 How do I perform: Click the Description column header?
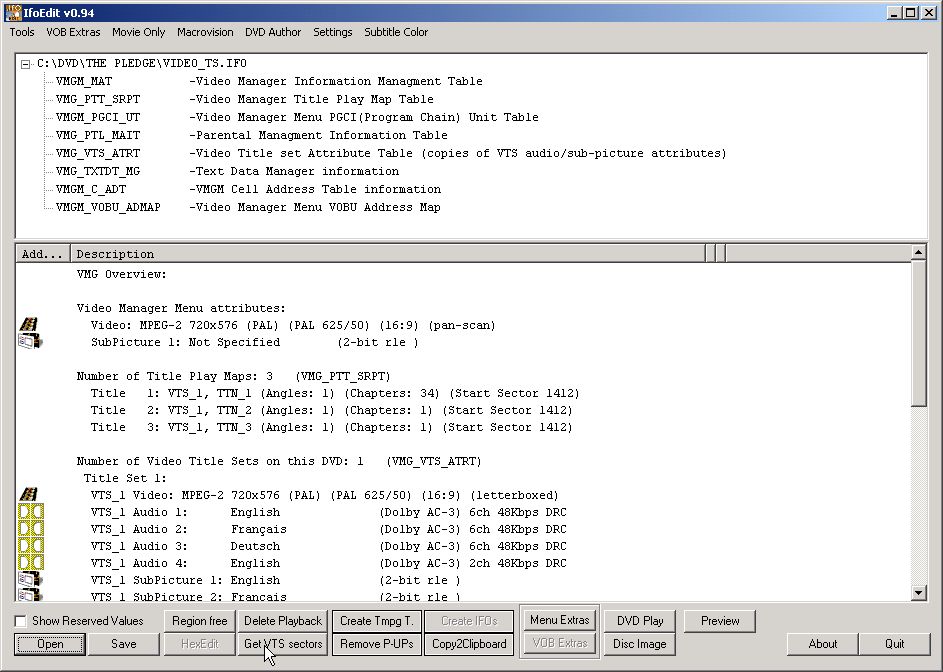coord(388,254)
